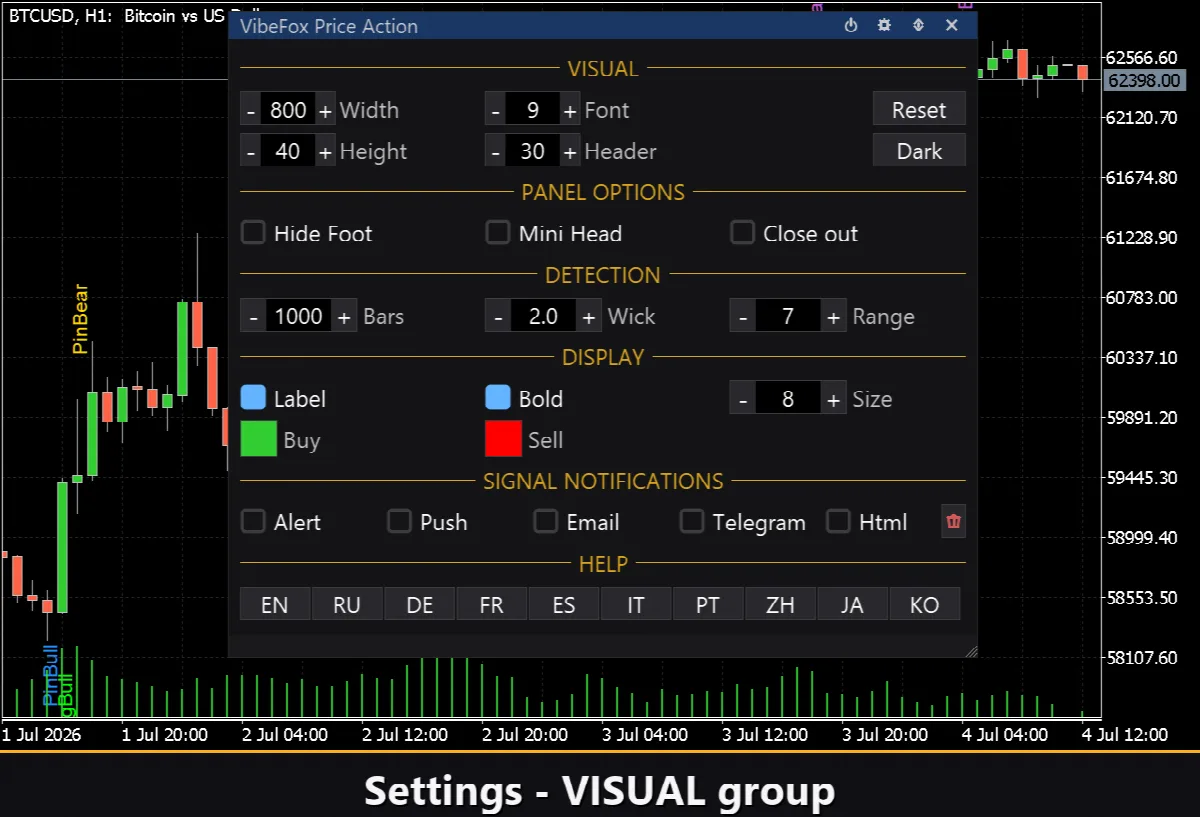1200x817 pixels.
Task: Increase the Font value
Action: 570,110
